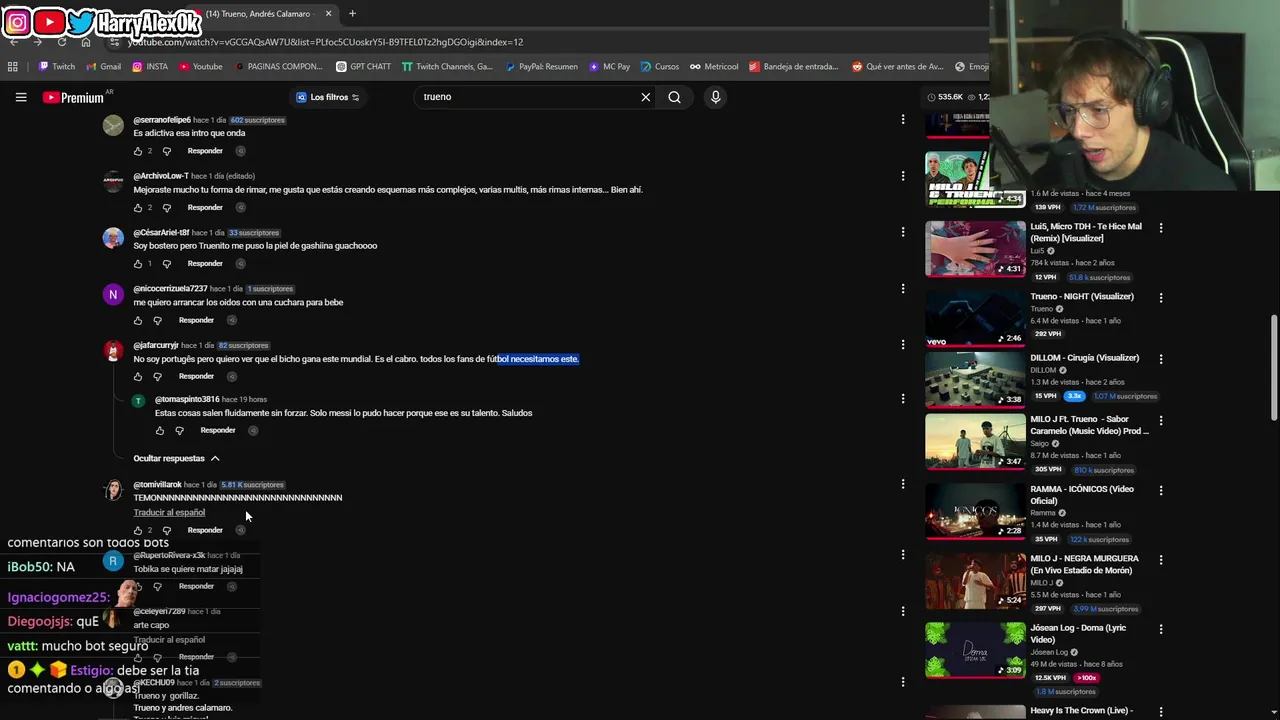The image size is (1280, 720).
Task: Reply to @nicocerrizuela7237 with Responder
Action: (x=196, y=321)
